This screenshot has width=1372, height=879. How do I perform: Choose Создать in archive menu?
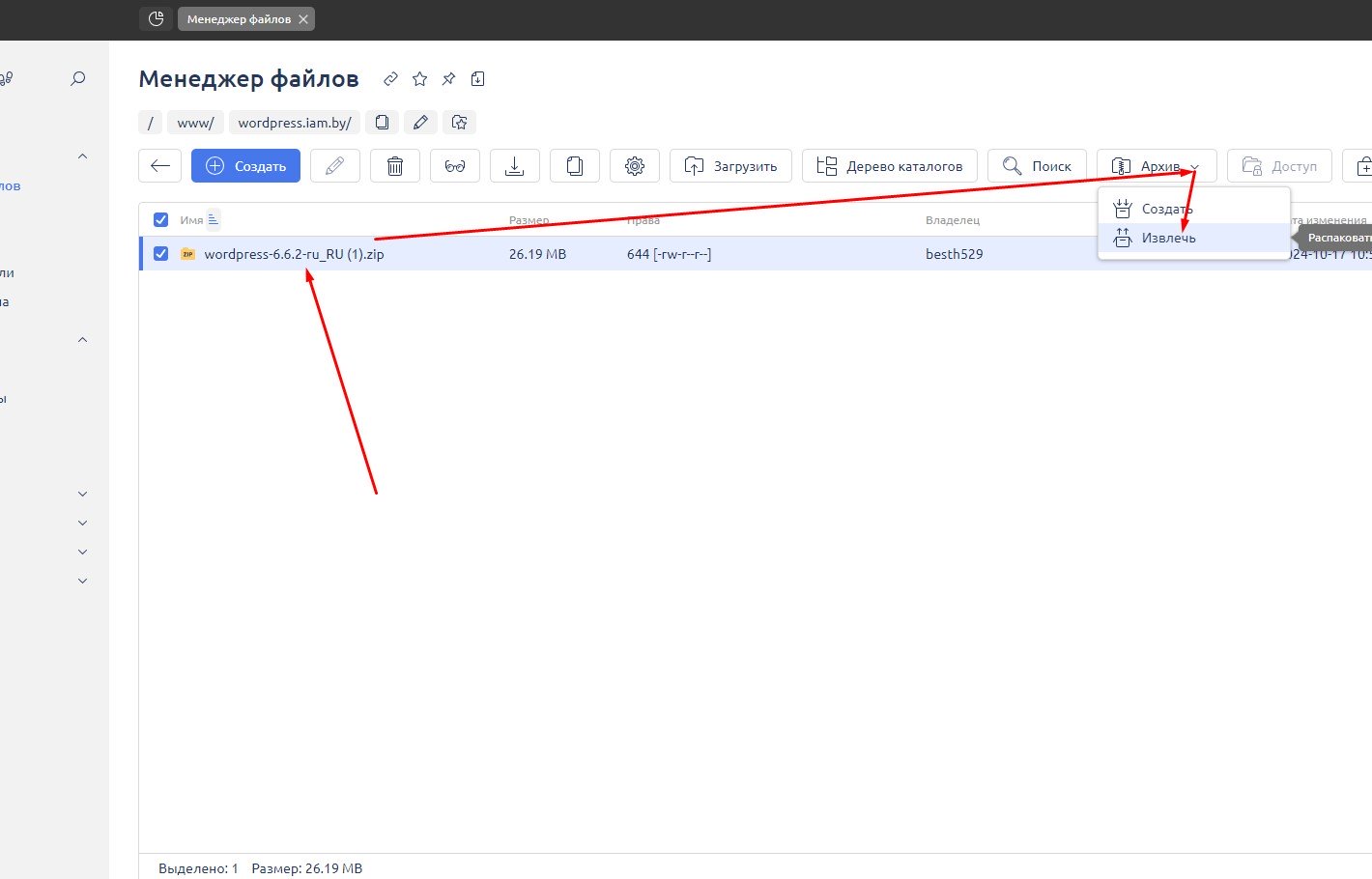coord(1194,209)
